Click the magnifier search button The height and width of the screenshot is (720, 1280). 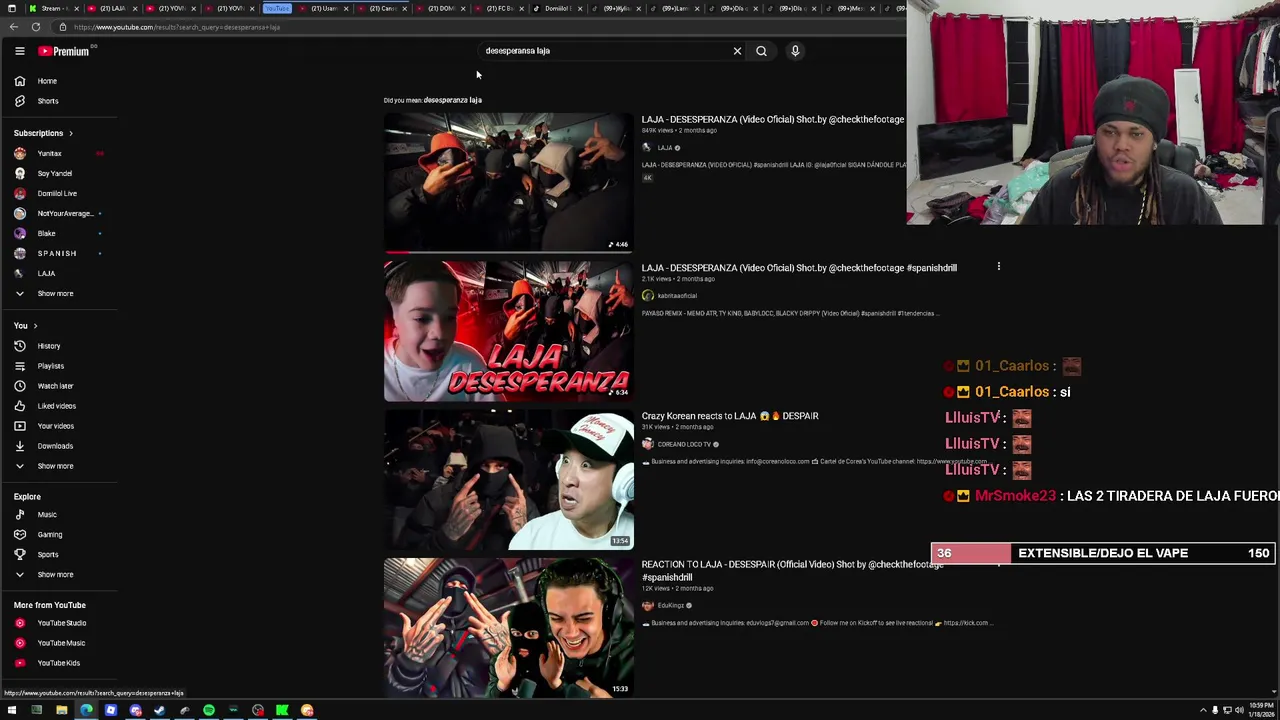click(761, 51)
